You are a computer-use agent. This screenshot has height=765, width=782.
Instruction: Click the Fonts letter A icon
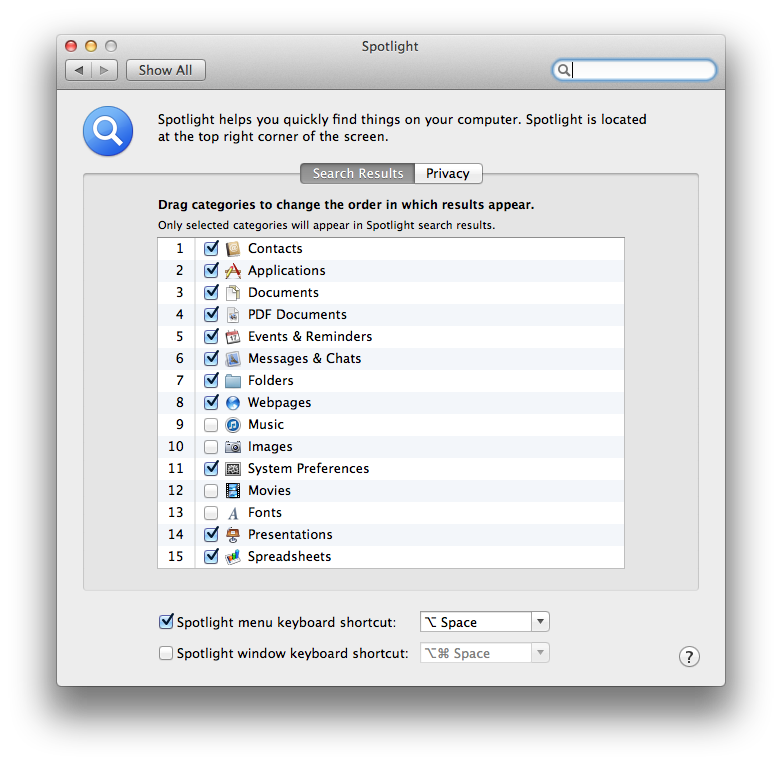coord(233,513)
